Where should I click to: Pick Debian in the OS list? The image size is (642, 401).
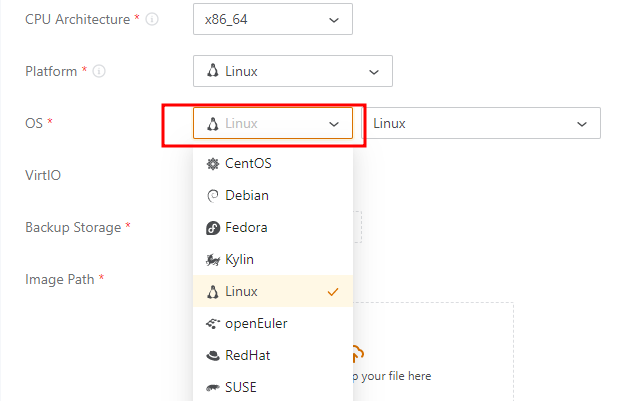(x=247, y=195)
